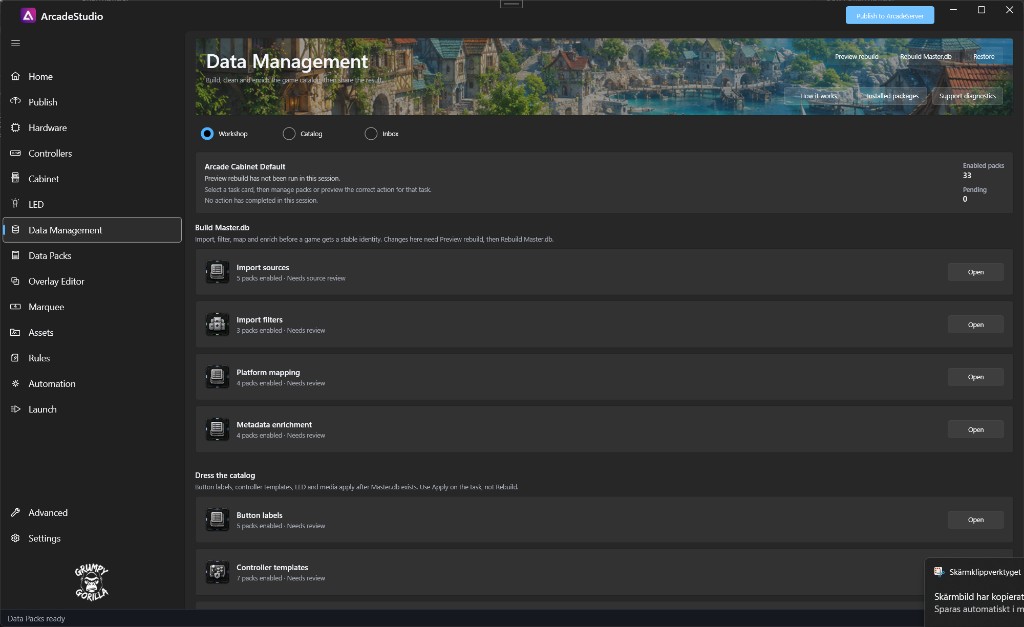The image size is (1024, 627).
Task: Click the Controller templates card icon
Action: pos(217,572)
